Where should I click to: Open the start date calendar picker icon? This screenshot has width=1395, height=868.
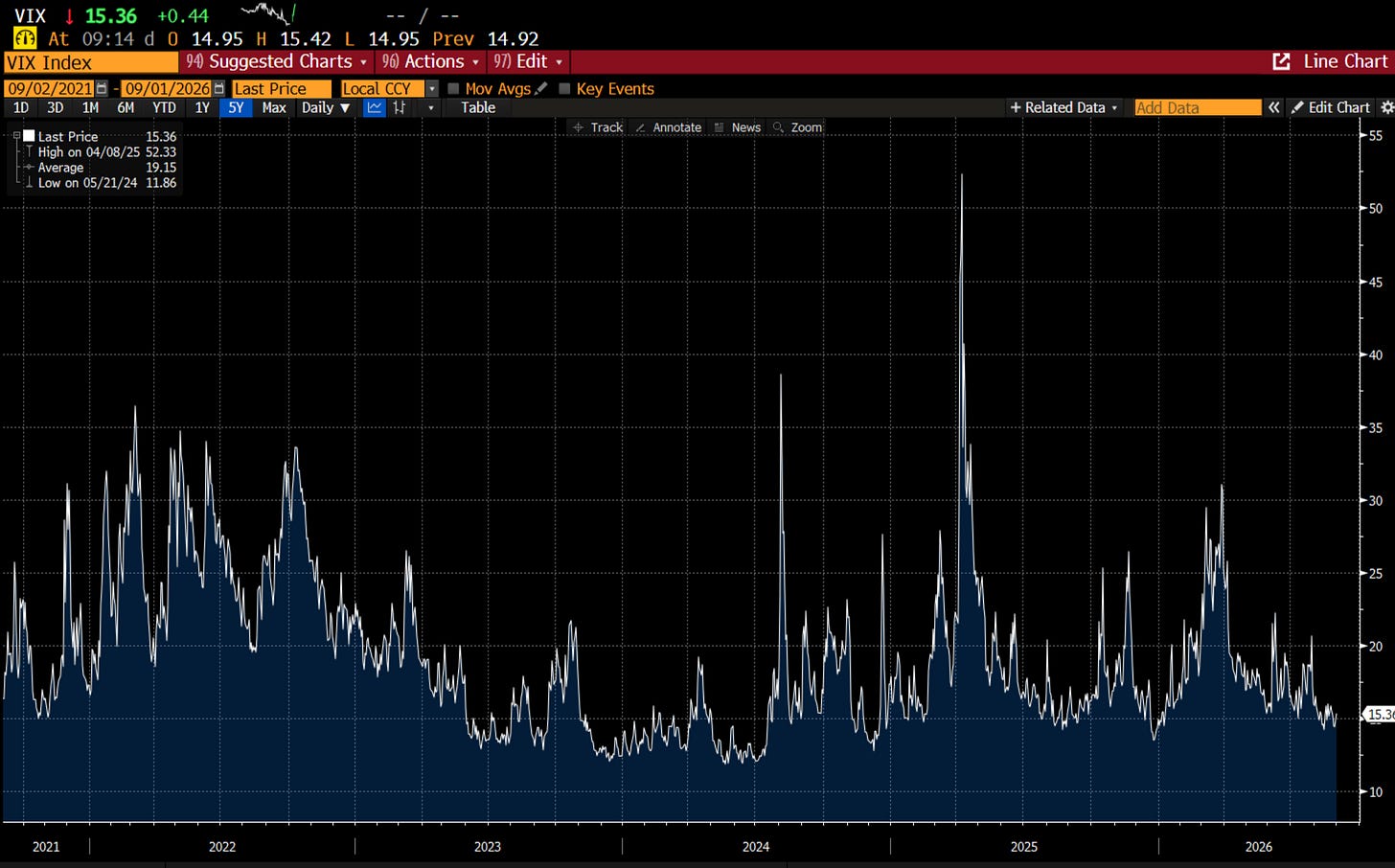pyautogui.click(x=103, y=88)
